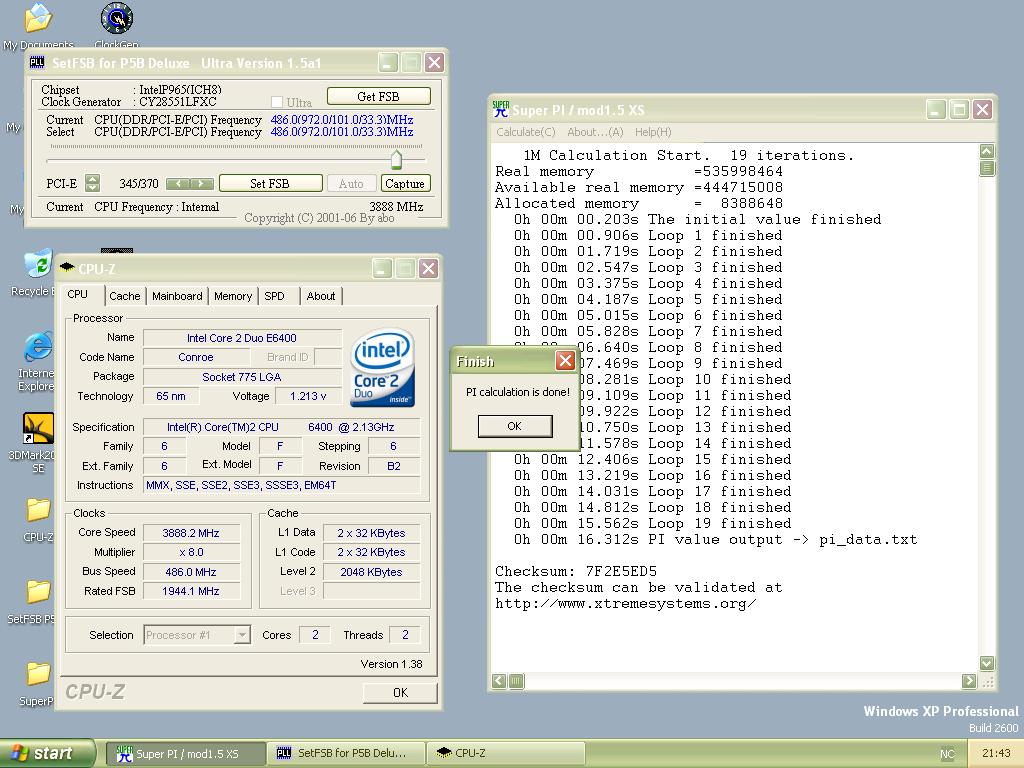The image size is (1024, 768).
Task: Click the Level 2 cache value 2048 KBytes
Action: tap(371, 571)
